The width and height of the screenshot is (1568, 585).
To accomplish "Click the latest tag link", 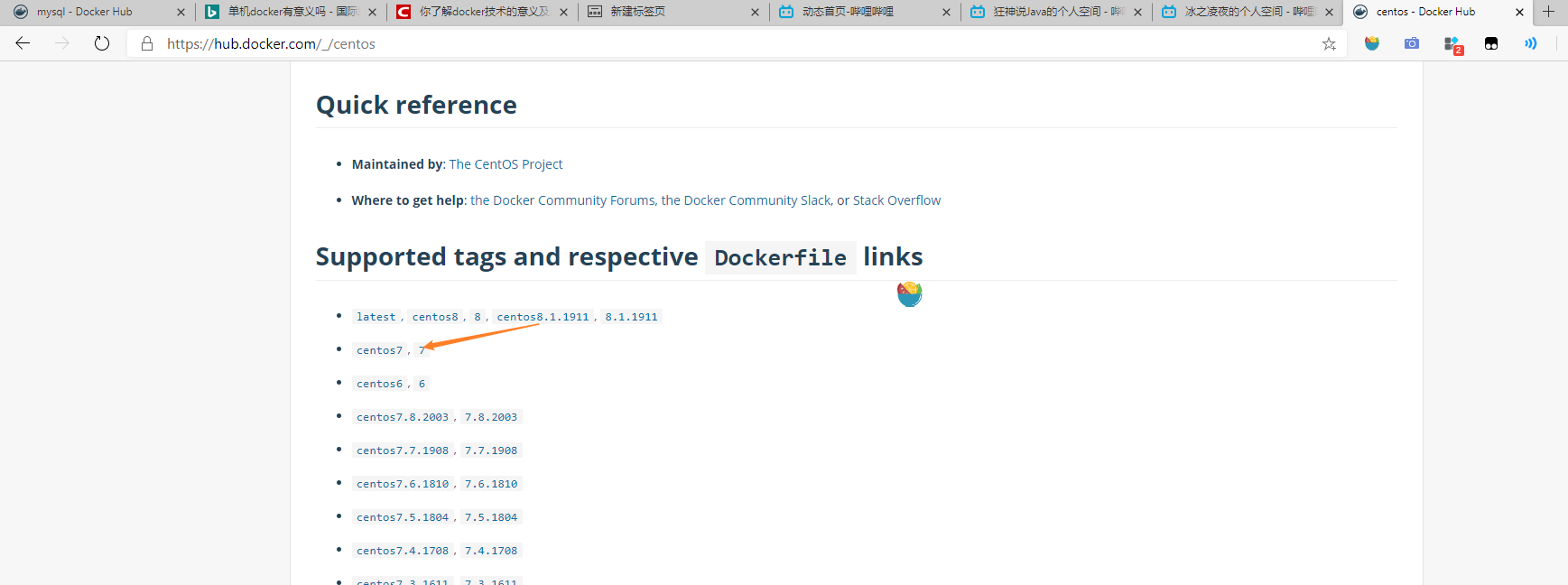I will [x=376, y=317].
